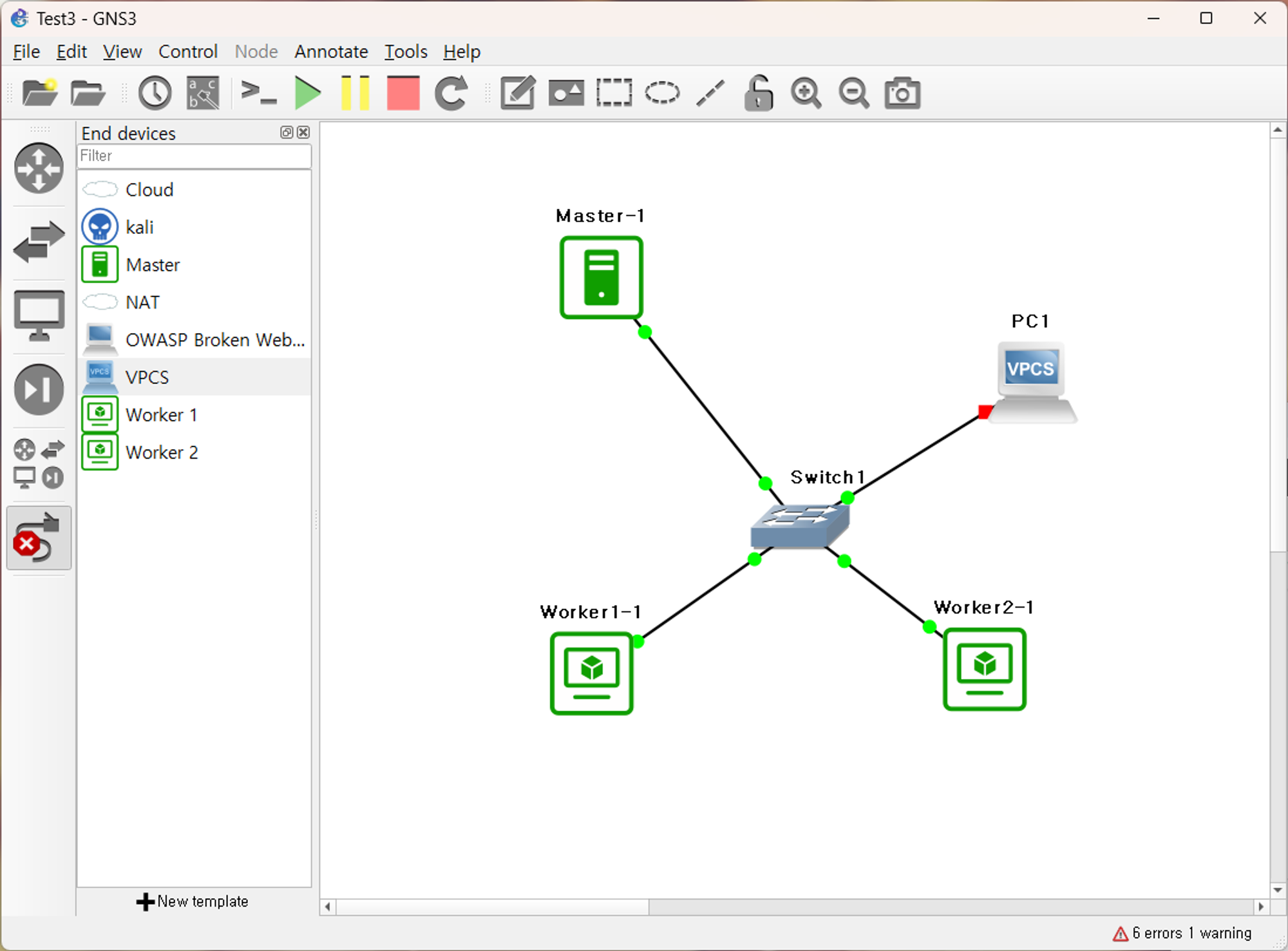
Task: Browse all devices sidebar icon
Action: (x=39, y=463)
